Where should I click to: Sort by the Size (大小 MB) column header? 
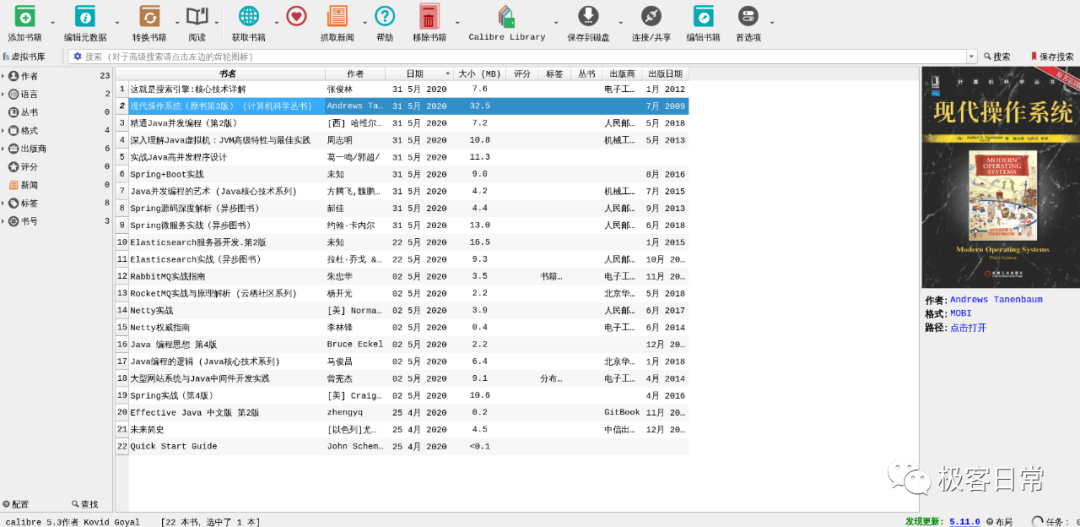tap(479, 74)
